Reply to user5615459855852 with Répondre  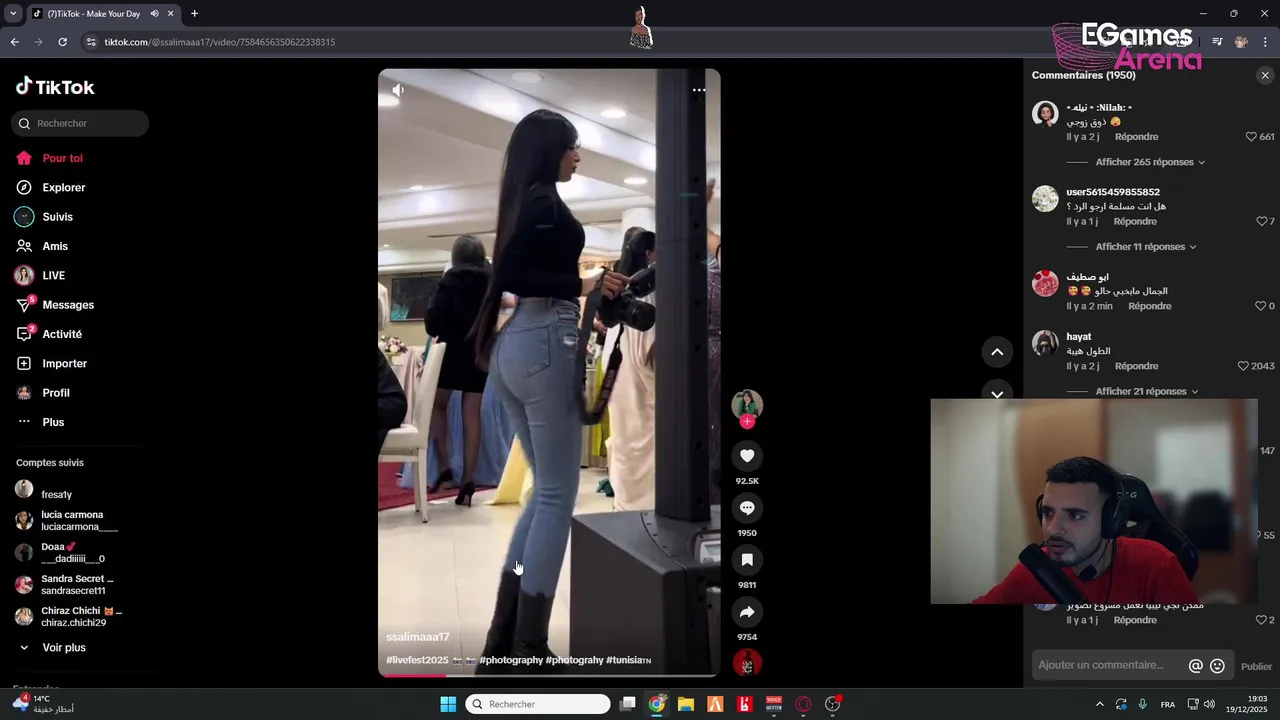click(1134, 222)
